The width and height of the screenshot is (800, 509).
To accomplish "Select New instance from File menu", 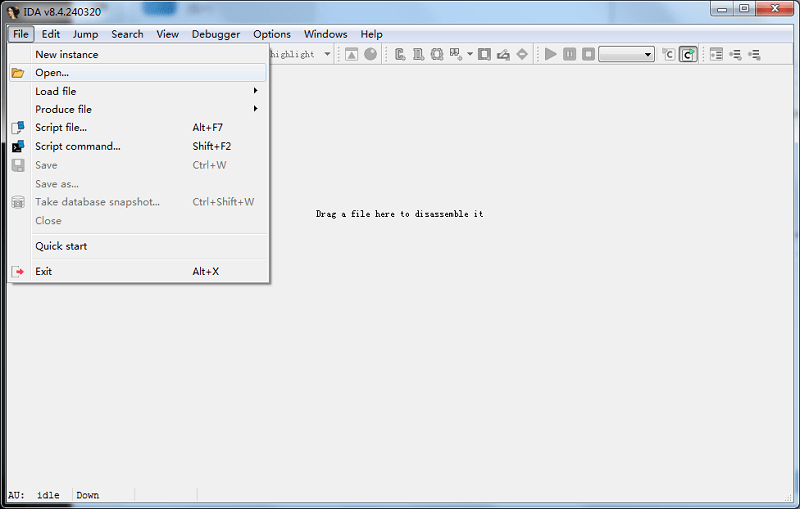I will point(67,54).
